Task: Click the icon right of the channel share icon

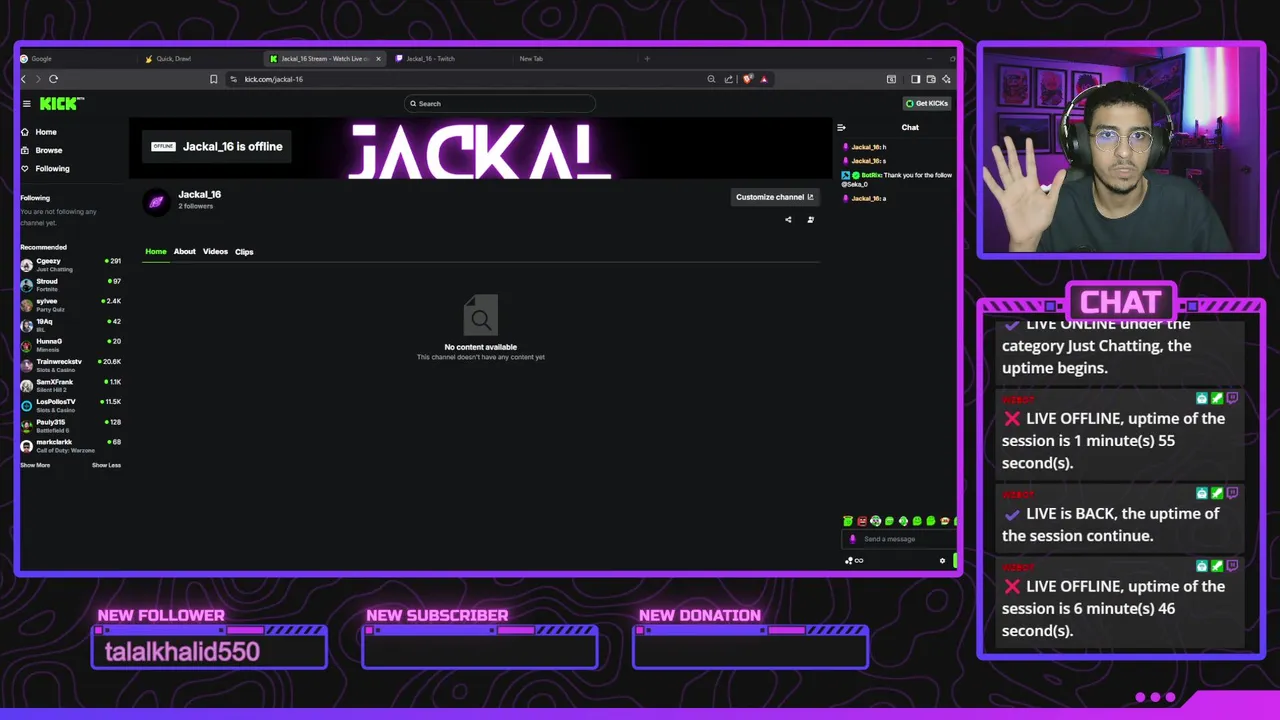Action: pyautogui.click(x=810, y=220)
